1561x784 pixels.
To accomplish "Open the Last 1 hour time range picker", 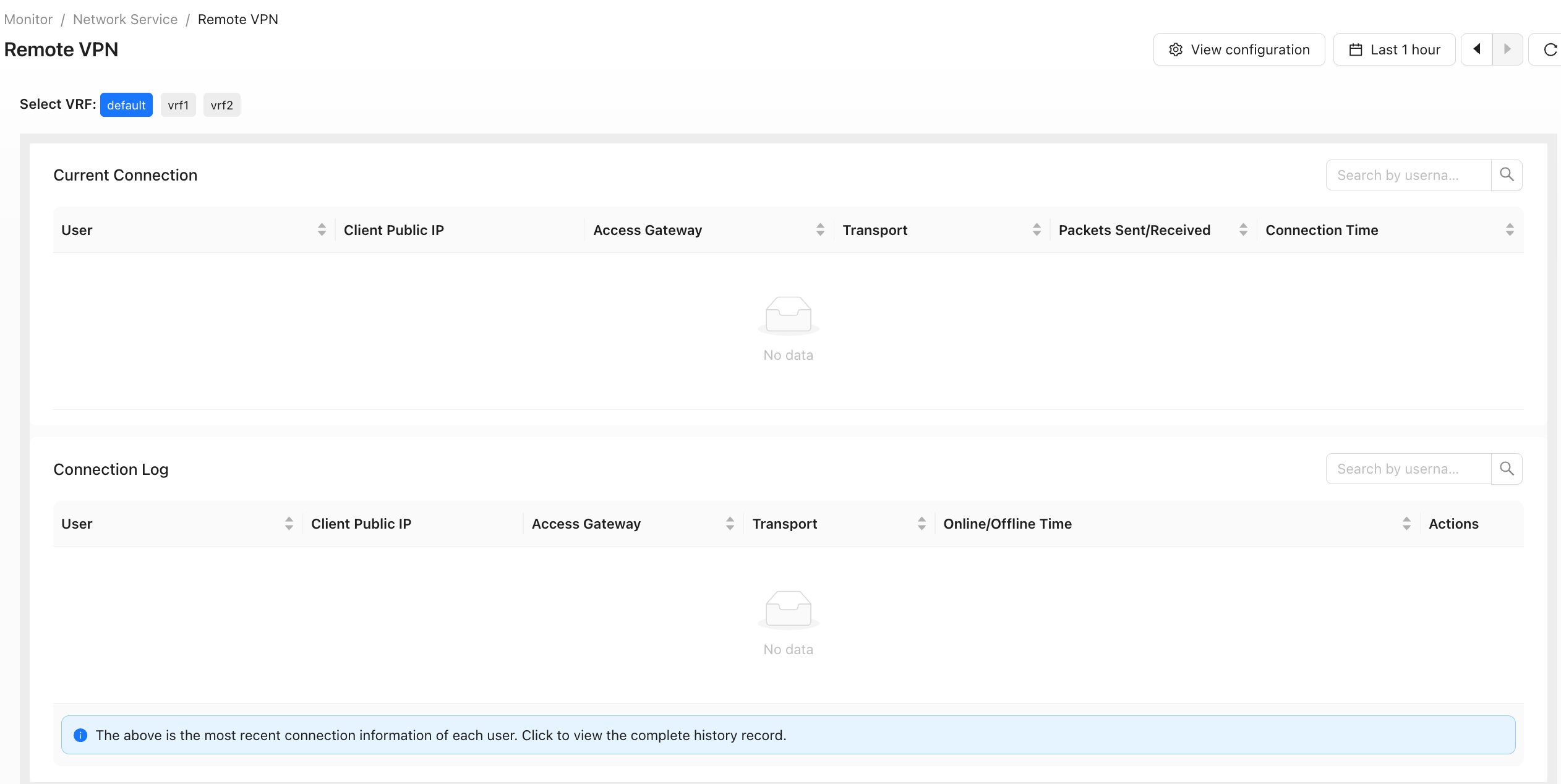I will [1394, 49].
